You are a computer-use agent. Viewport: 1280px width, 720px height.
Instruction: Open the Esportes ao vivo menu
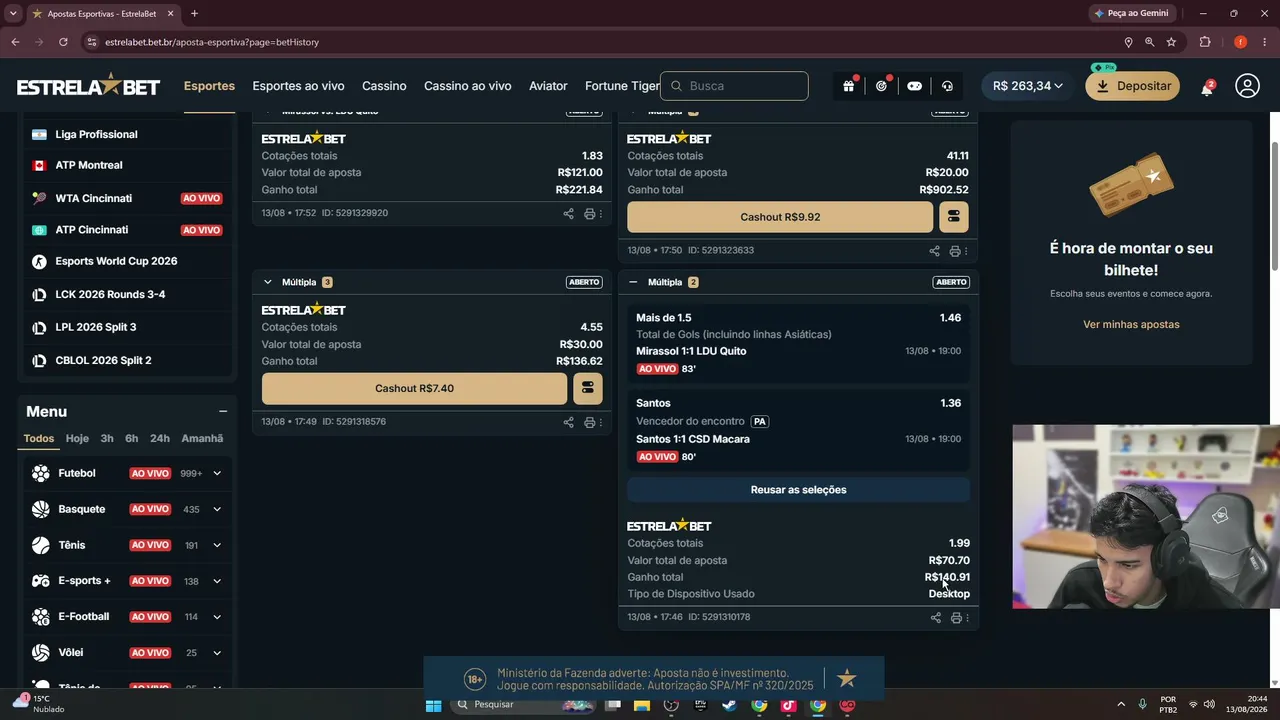(298, 86)
